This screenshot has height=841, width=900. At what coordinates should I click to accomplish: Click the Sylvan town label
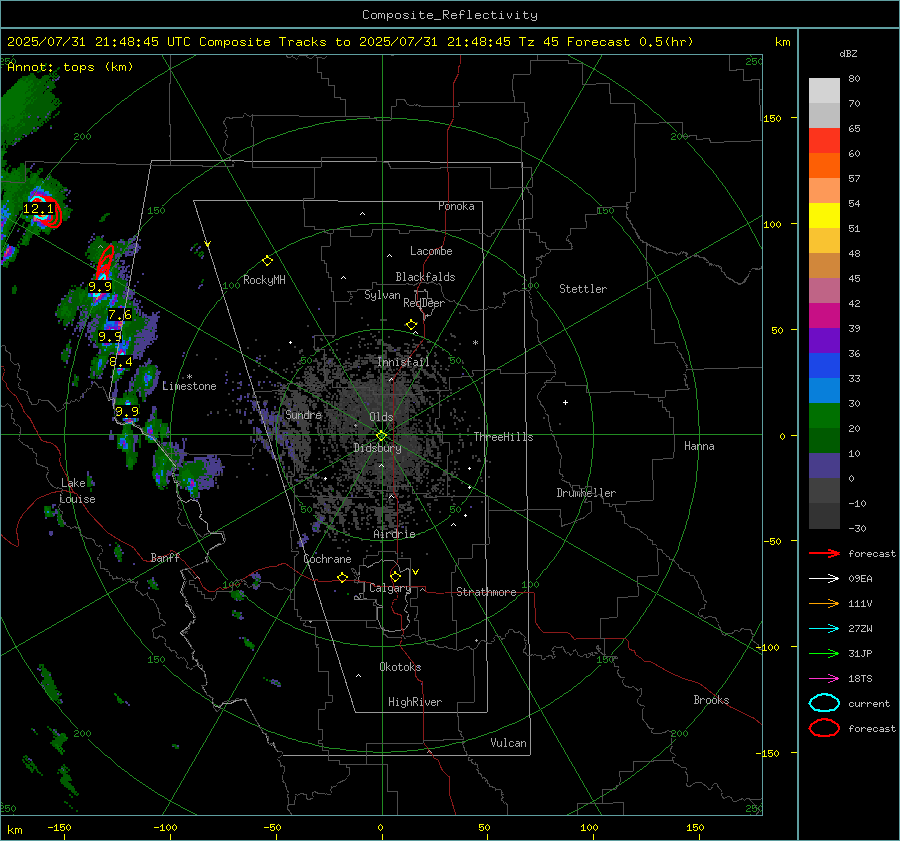click(x=382, y=295)
